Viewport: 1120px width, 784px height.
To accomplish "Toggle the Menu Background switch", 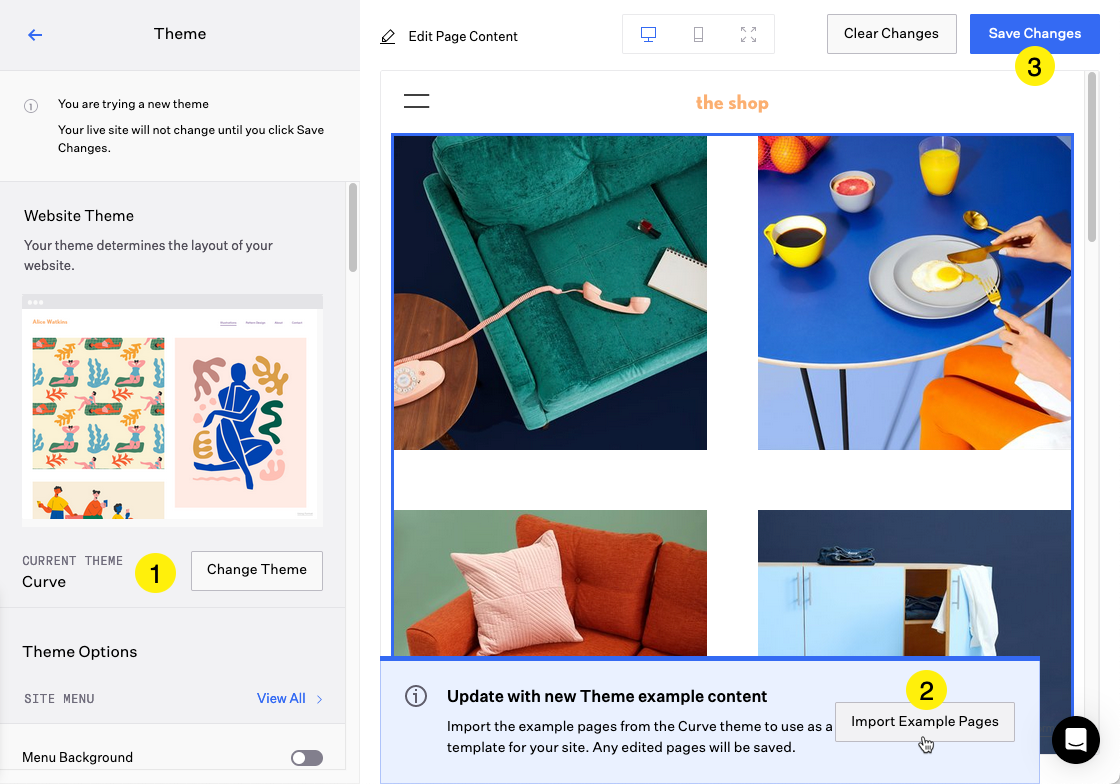I will point(307,758).
